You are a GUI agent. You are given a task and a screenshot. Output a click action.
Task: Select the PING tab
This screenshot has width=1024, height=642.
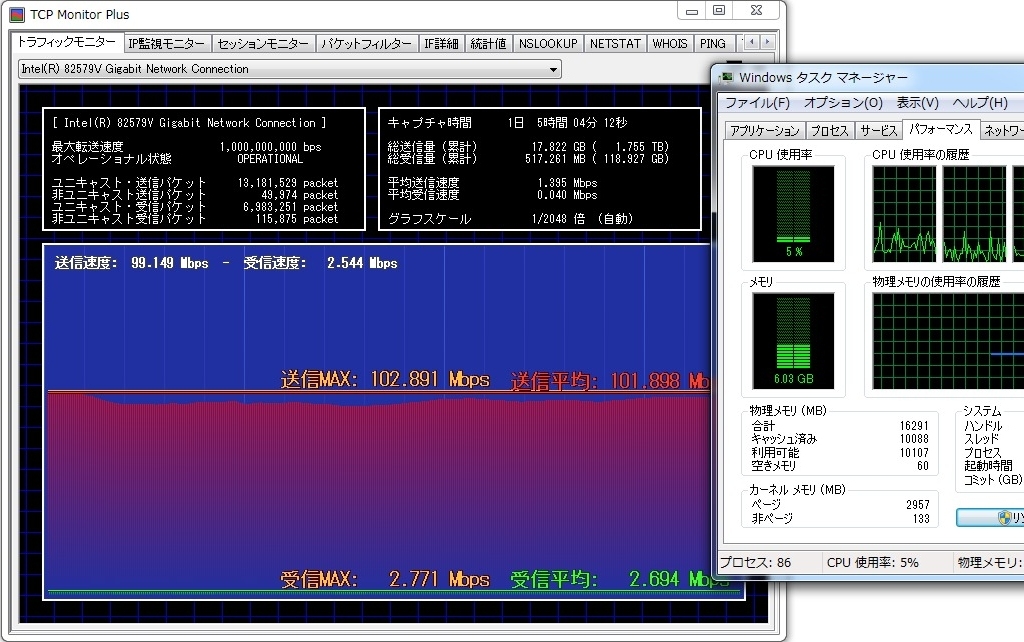(x=712, y=44)
